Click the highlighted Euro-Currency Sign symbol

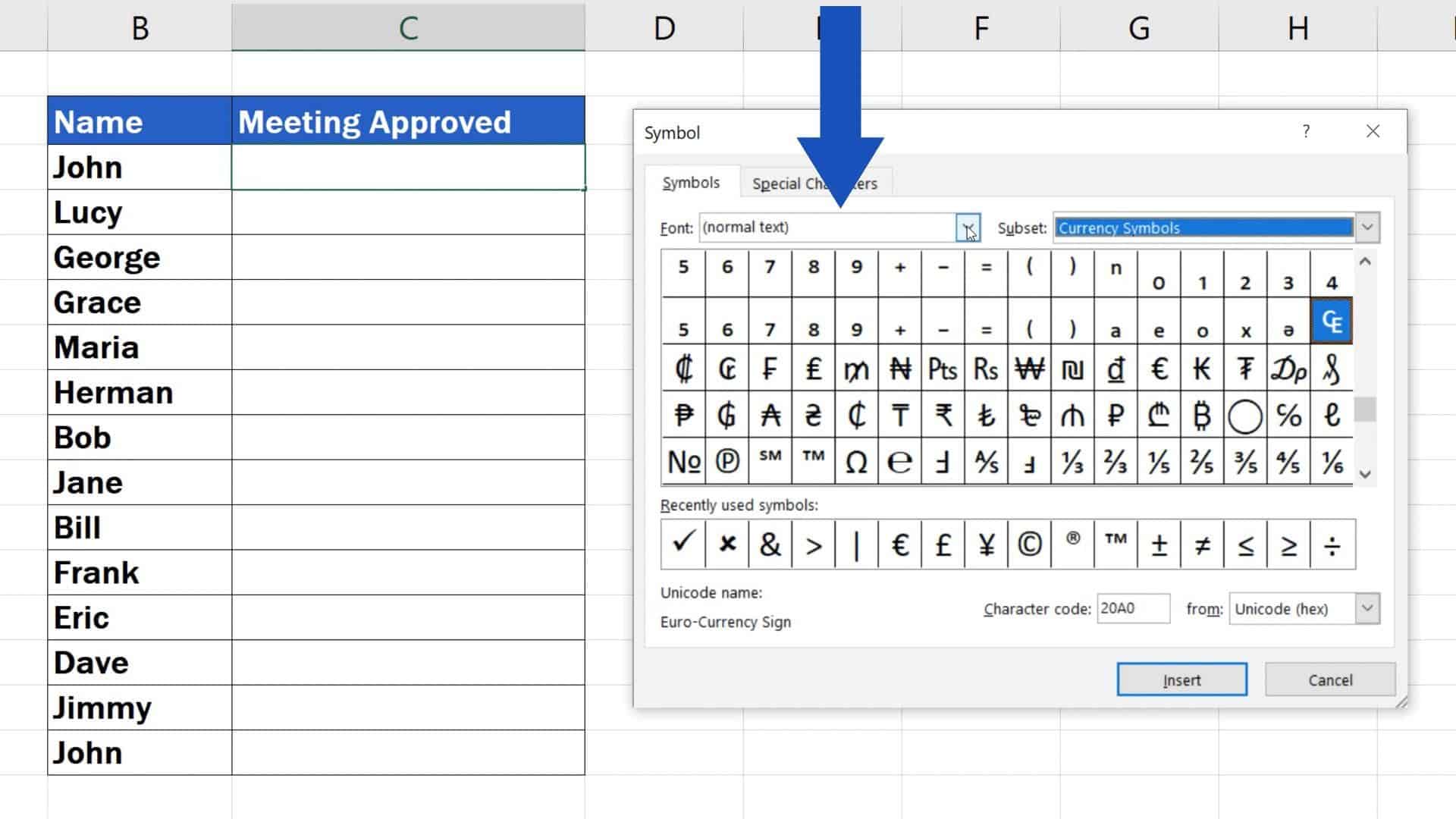click(1332, 320)
